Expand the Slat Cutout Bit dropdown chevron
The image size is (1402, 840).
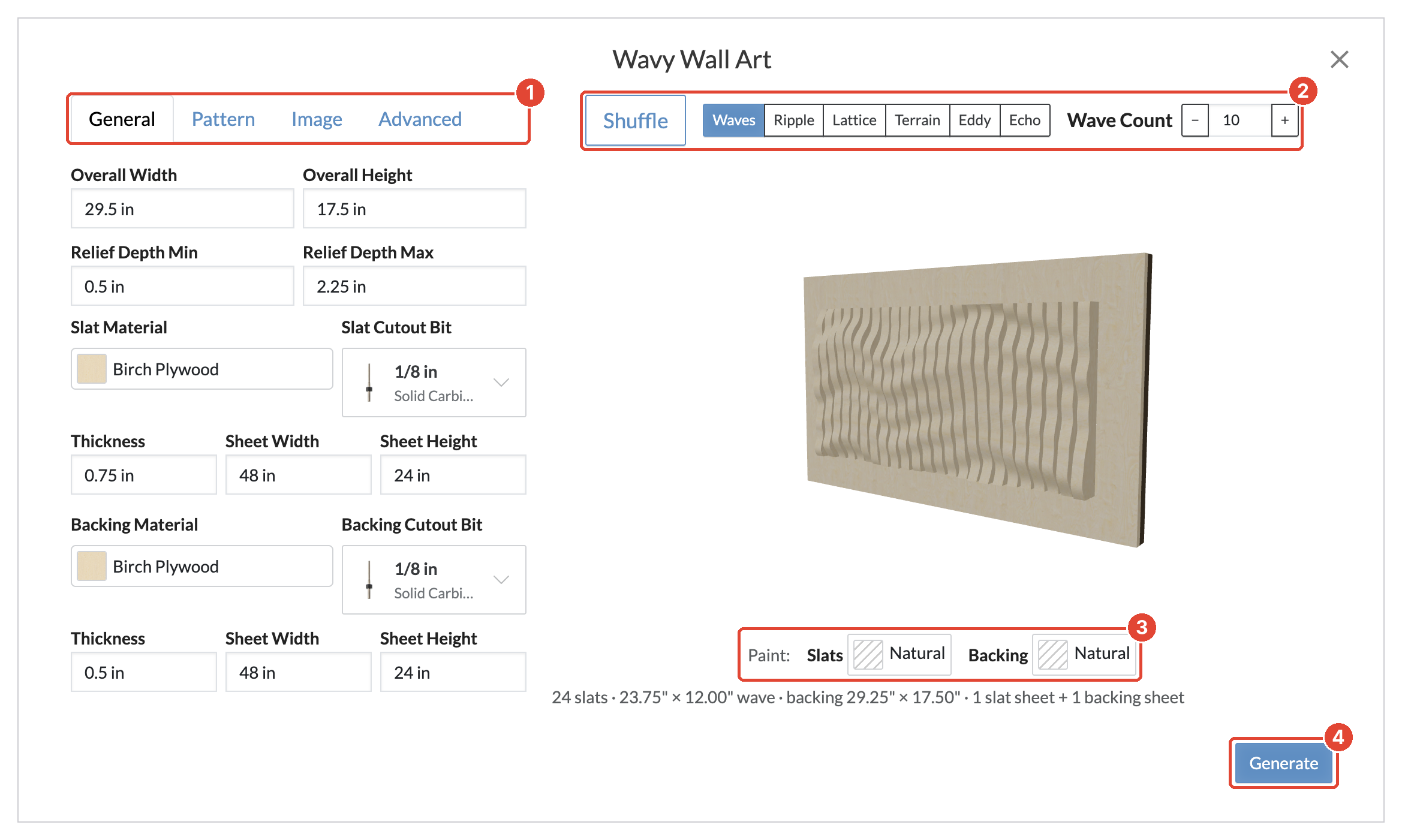tap(501, 382)
